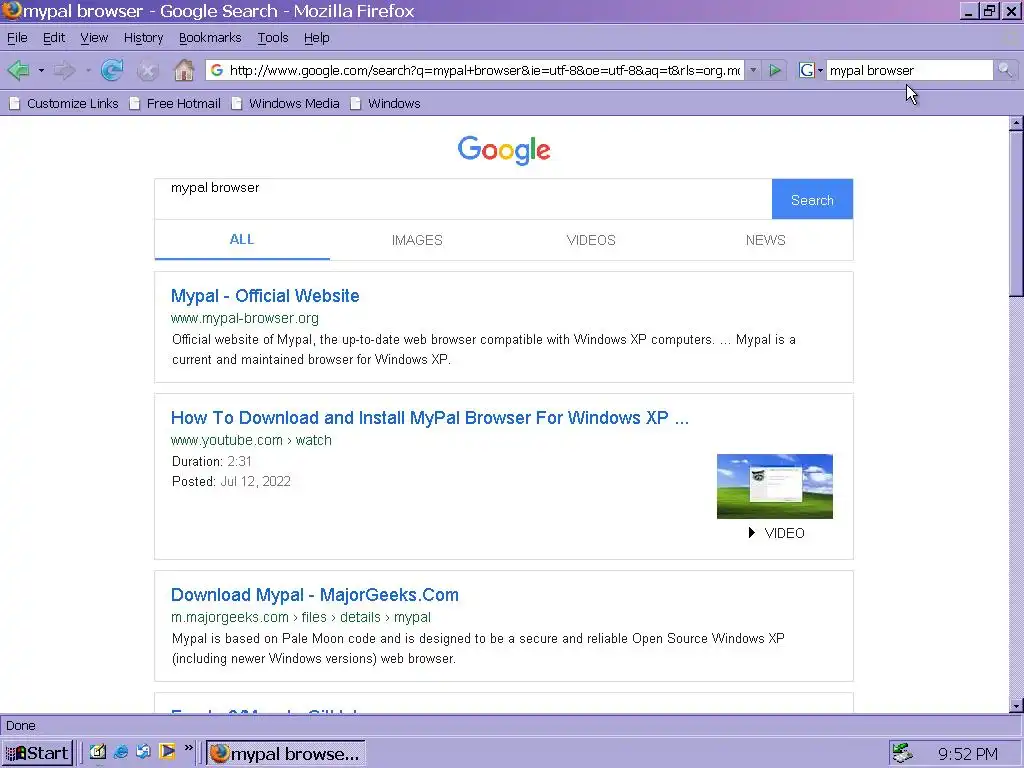The image size is (1024, 768).
Task: Open the Back history dropdown arrow
Action: (41, 71)
